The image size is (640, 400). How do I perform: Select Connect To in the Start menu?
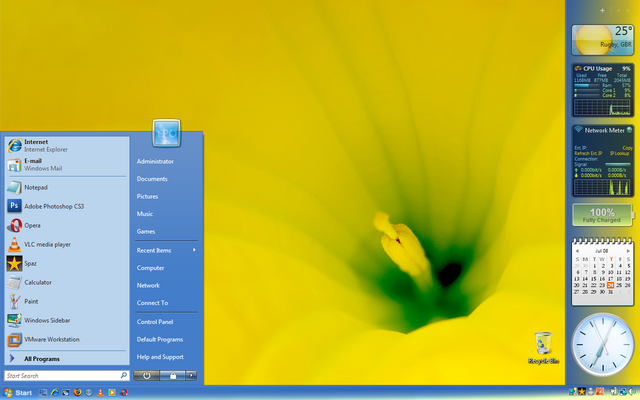pyautogui.click(x=152, y=303)
